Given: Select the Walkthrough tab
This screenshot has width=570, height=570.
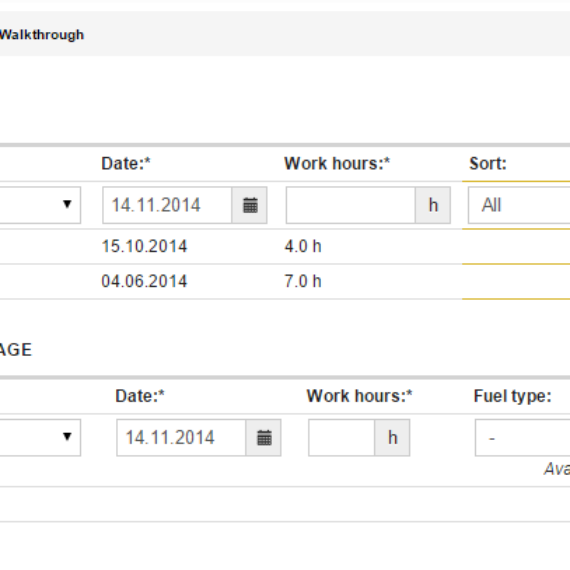Looking at the screenshot, I should tap(42, 35).
